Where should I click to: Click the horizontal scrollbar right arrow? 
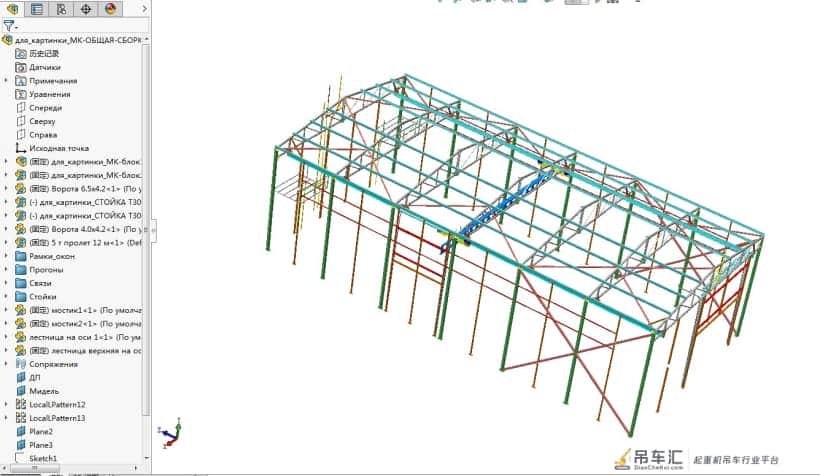(x=136, y=468)
